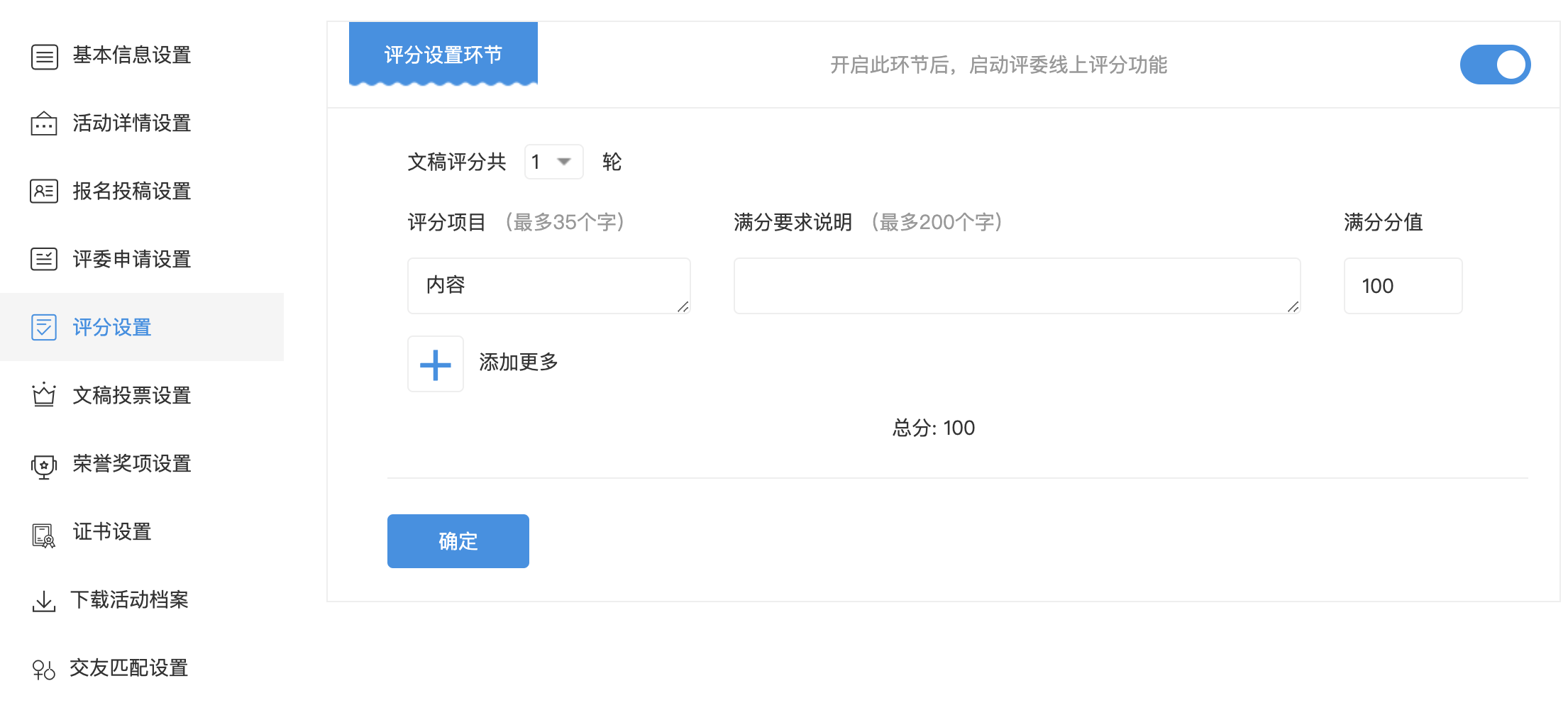Screen dimensions: 1568x715
Task: Select the 评分设置环节 tab header
Action: pos(443,54)
